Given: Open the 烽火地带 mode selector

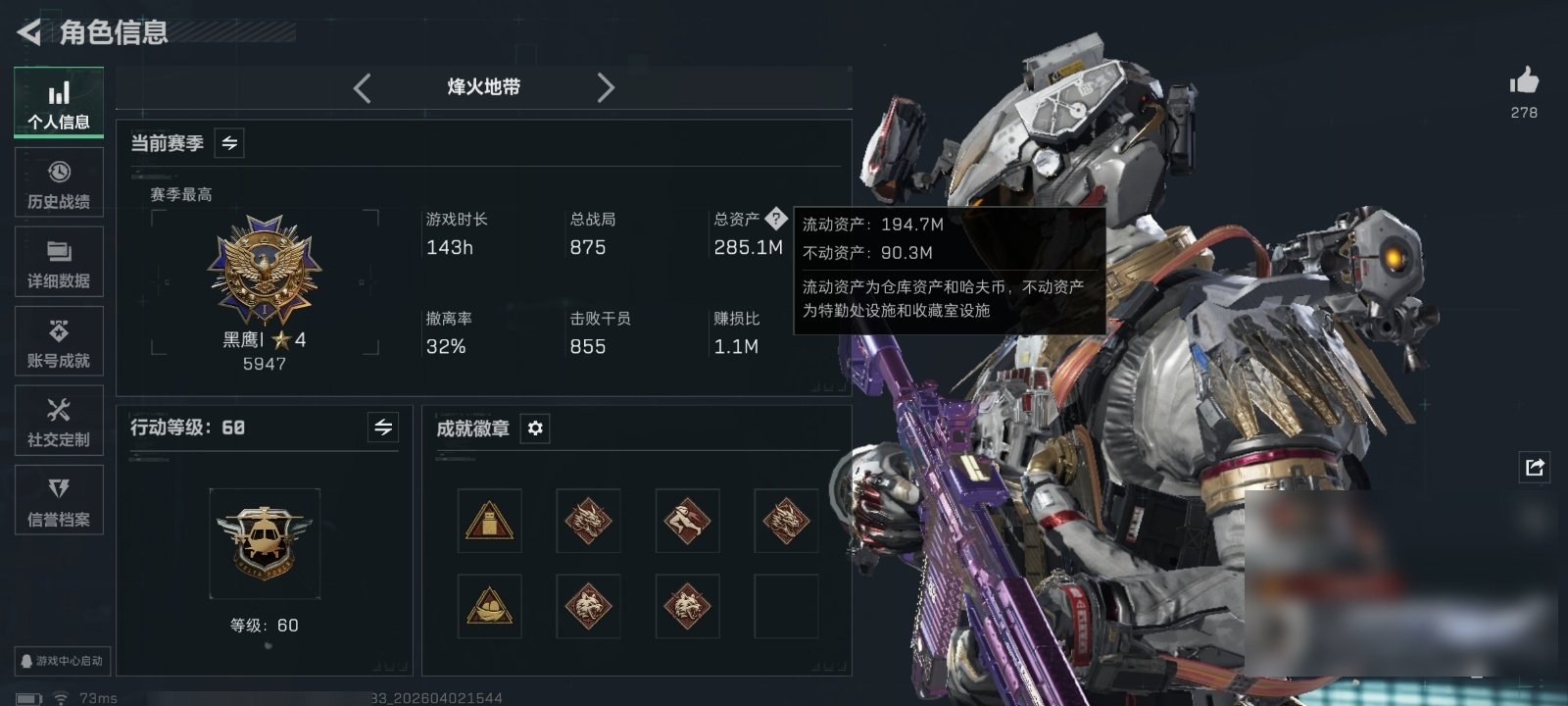Looking at the screenshot, I should point(484,87).
